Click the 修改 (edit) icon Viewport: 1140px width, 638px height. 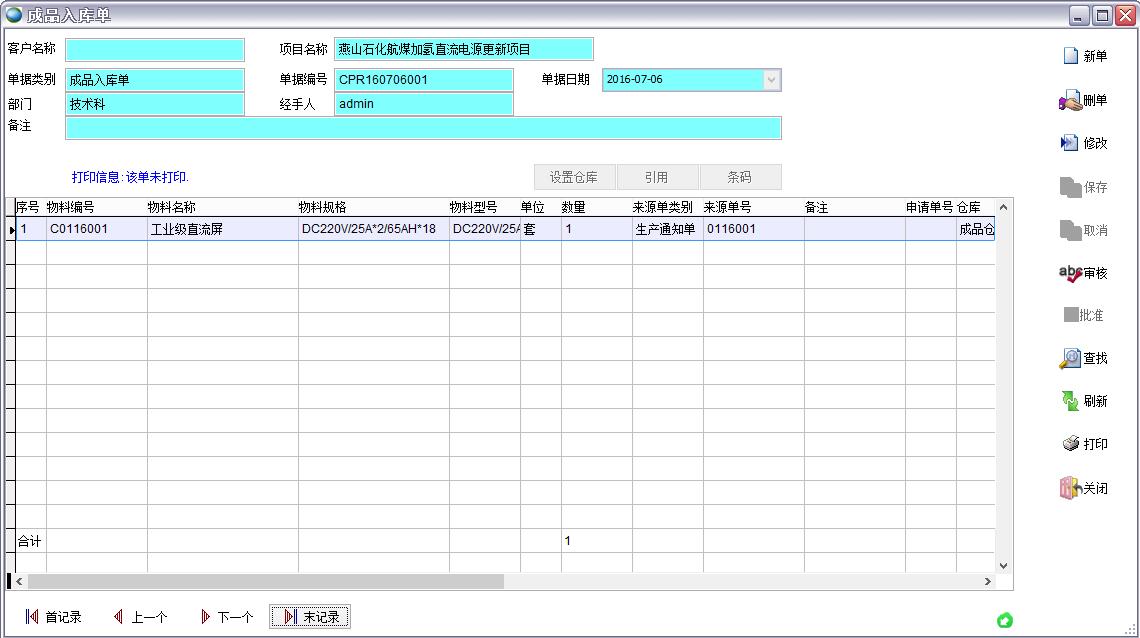tap(1070, 143)
